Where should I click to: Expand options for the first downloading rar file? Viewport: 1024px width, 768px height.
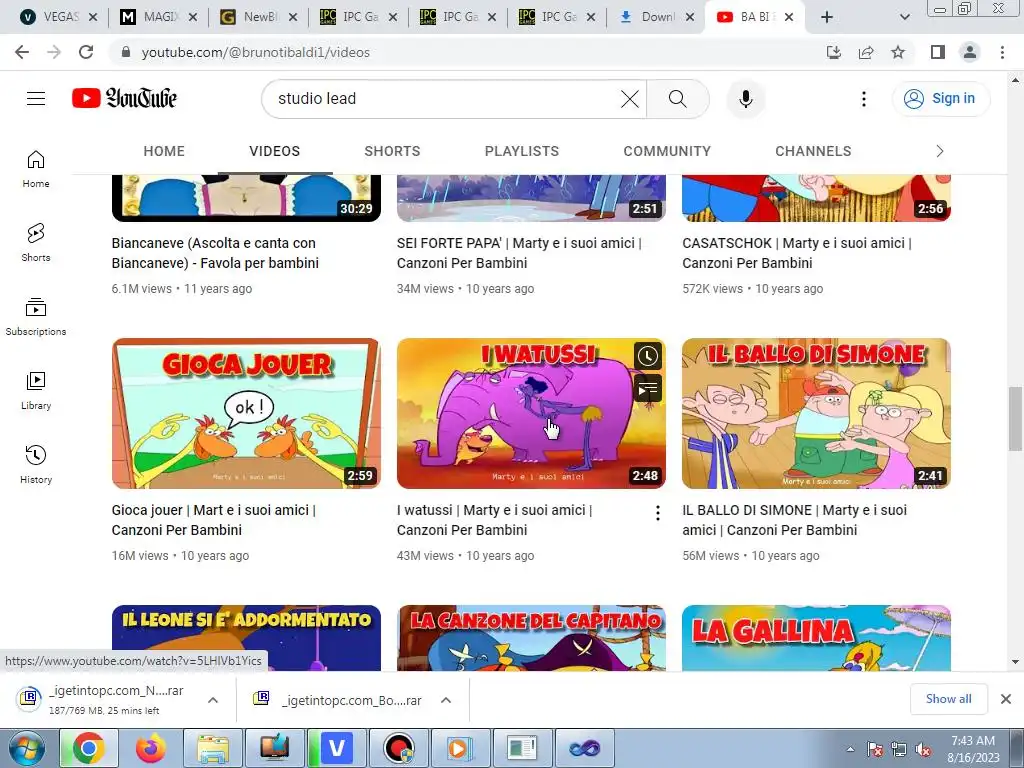(213, 700)
